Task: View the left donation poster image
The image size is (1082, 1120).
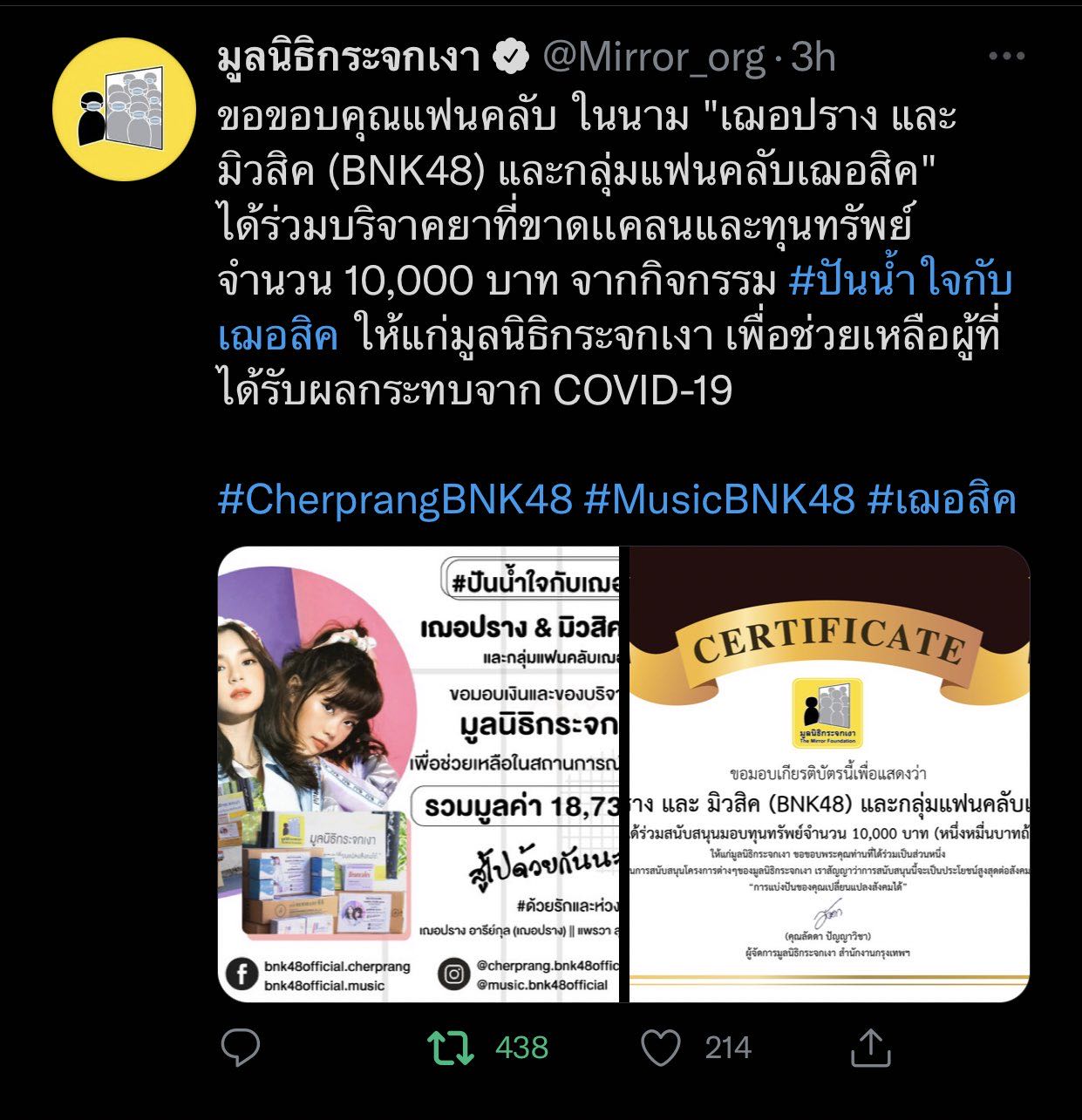Action: pos(418,774)
